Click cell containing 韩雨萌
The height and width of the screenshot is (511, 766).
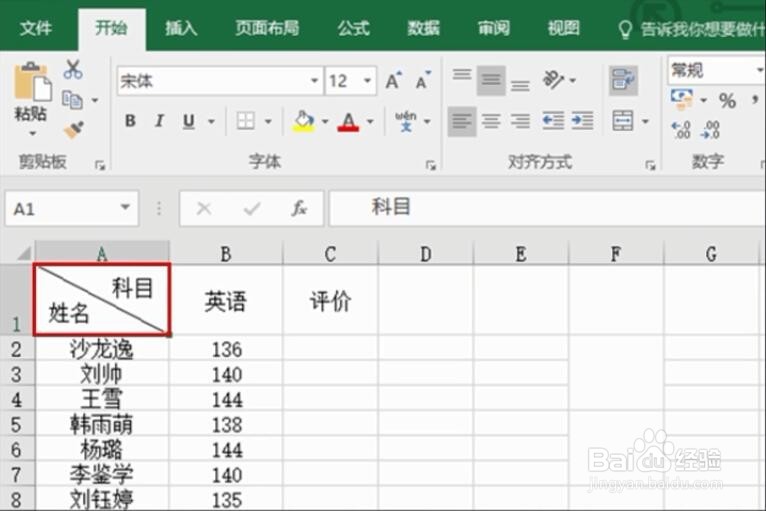click(x=102, y=424)
